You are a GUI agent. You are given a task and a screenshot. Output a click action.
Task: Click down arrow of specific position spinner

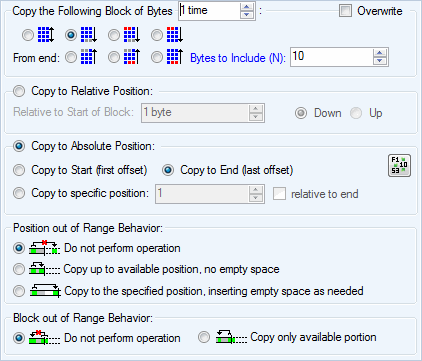256,198
